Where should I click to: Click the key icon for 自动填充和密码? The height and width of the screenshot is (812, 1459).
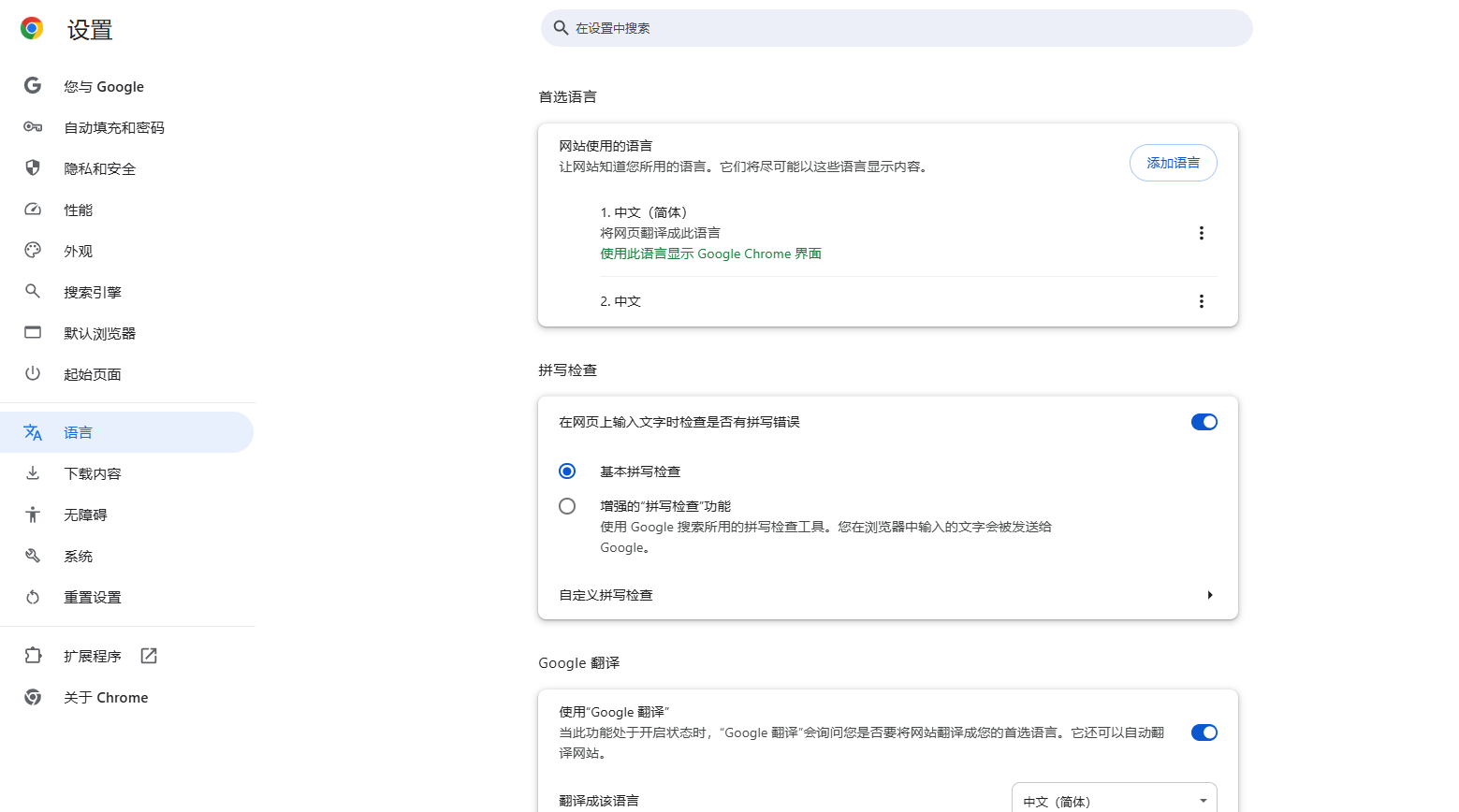click(33, 126)
